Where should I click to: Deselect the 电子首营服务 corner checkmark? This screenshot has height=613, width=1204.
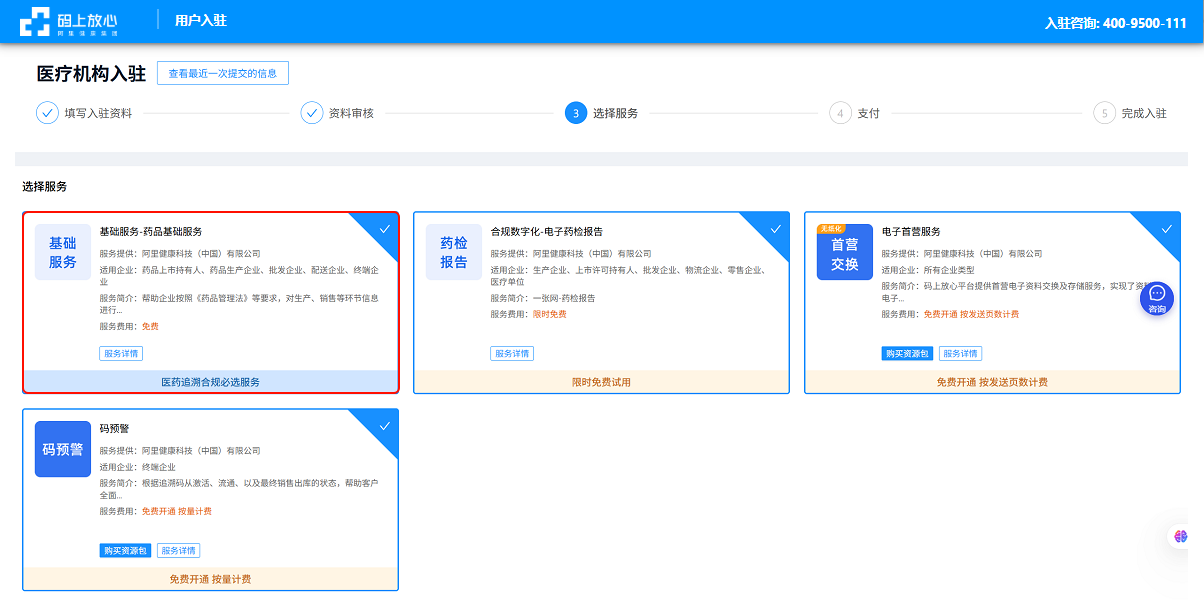click(x=1167, y=228)
